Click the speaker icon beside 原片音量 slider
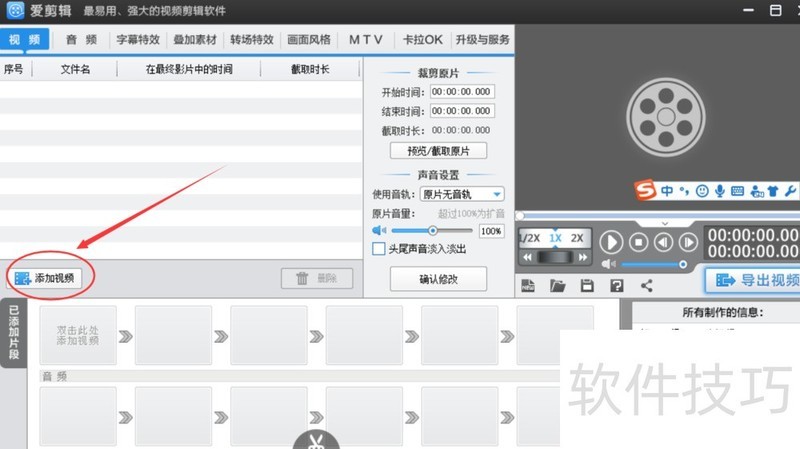The image size is (800, 449). tap(380, 231)
